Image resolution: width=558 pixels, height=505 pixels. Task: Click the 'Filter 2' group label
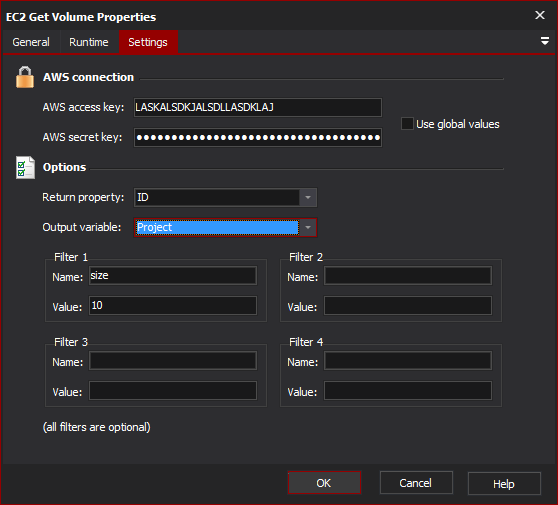pyautogui.click(x=306, y=257)
